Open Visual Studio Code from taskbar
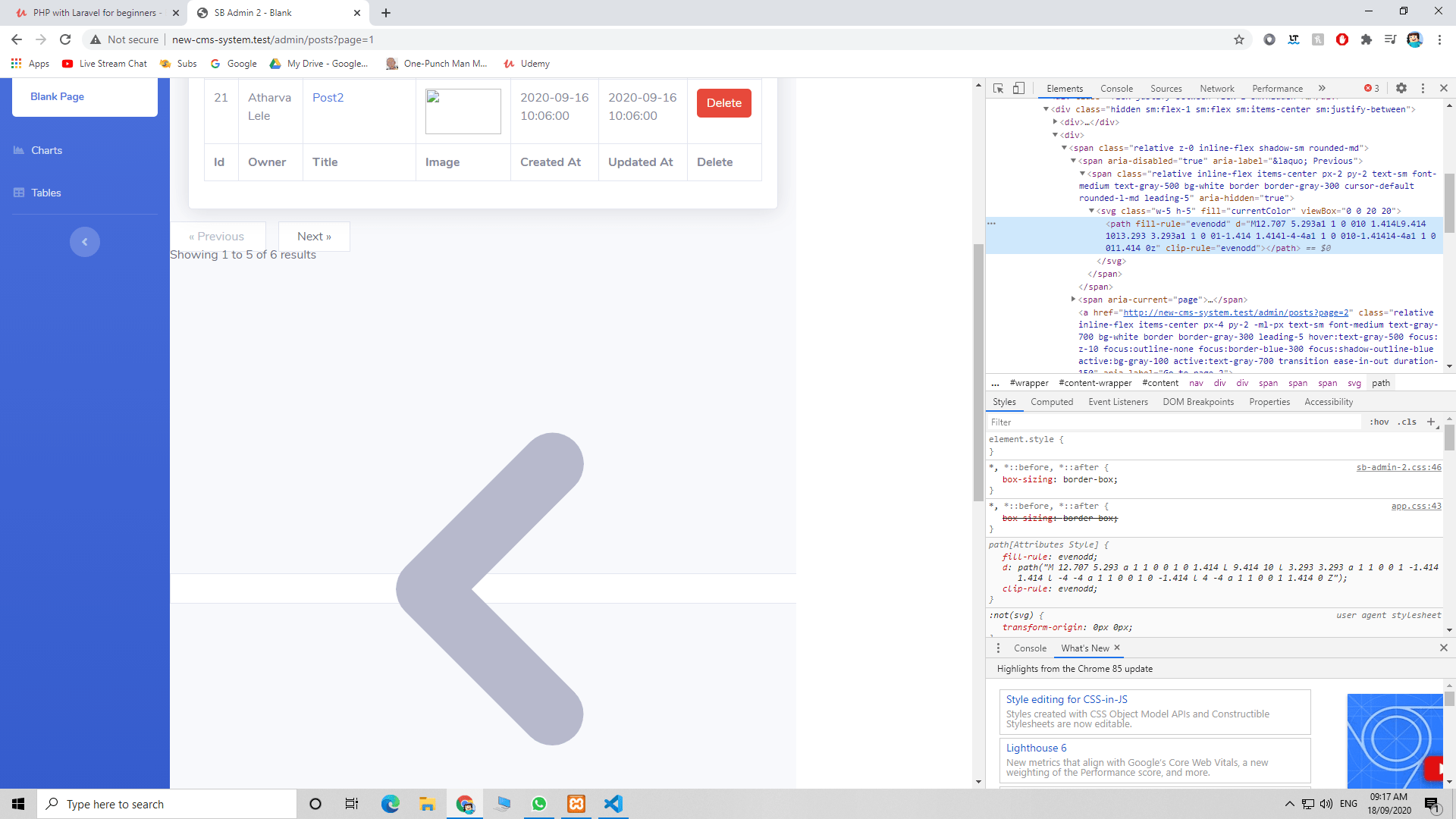Screen dimensions: 1456x819 click(613, 804)
